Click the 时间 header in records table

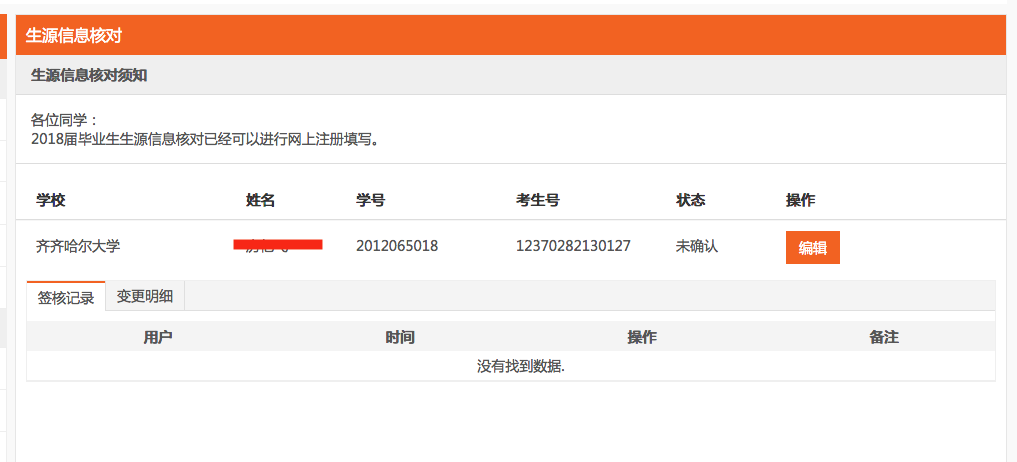[x=400, y=337]
